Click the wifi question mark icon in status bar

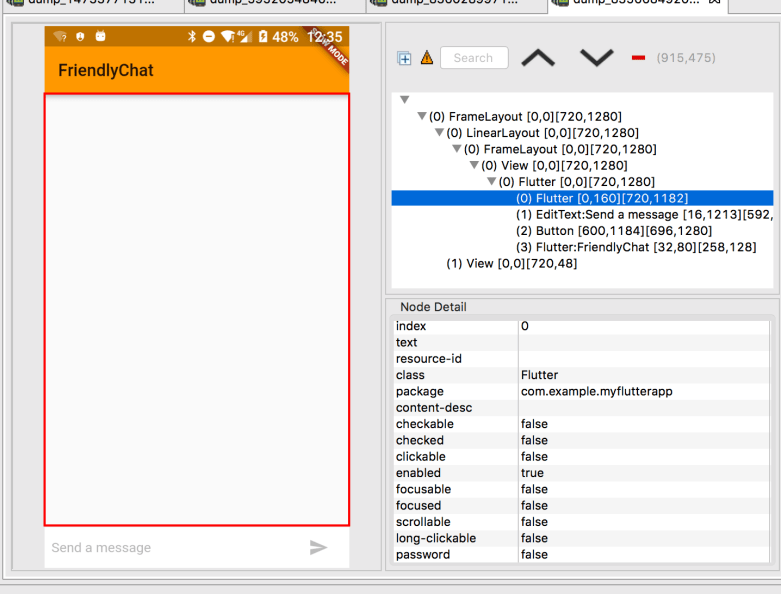[60, 36]
